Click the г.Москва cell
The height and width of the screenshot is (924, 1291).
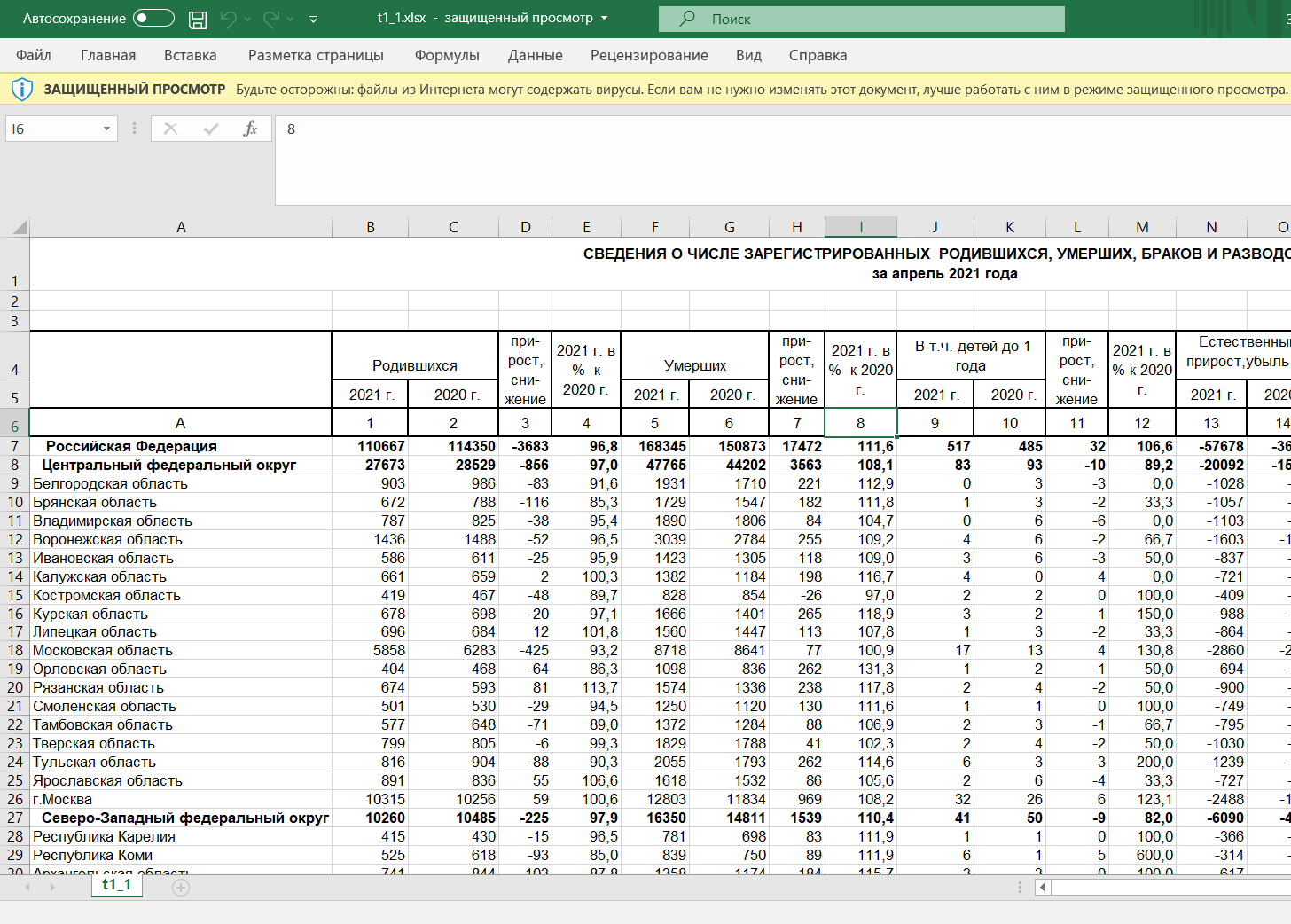tap(181, 799)
